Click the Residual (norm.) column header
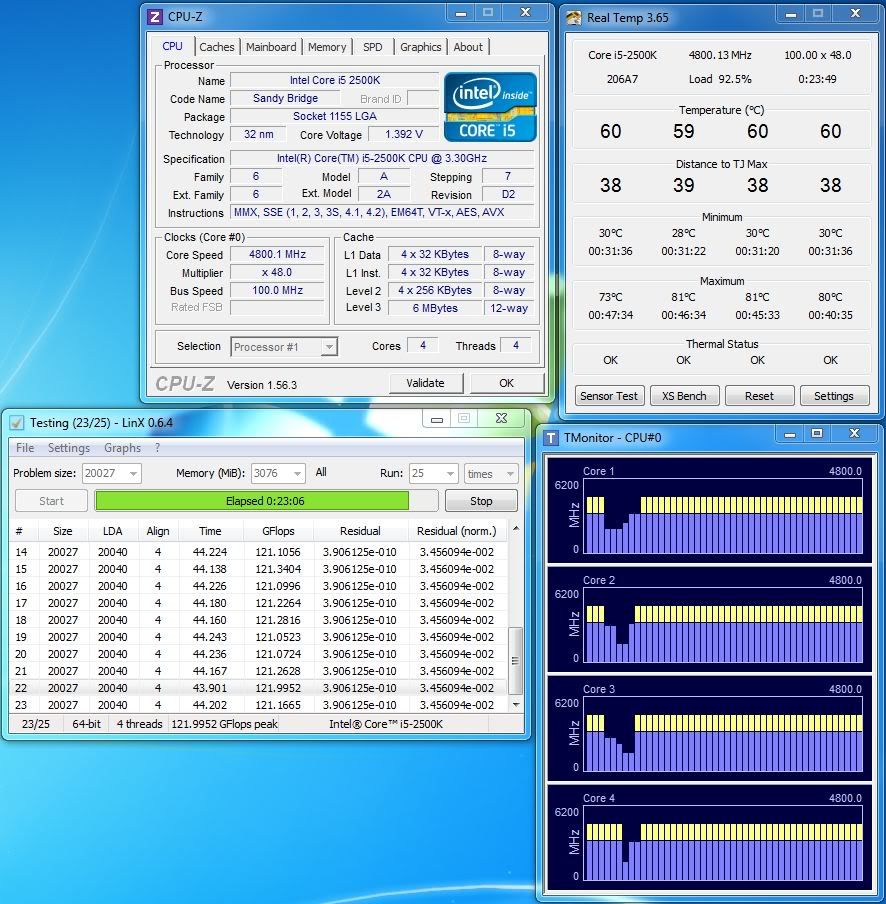 [457, 531]
